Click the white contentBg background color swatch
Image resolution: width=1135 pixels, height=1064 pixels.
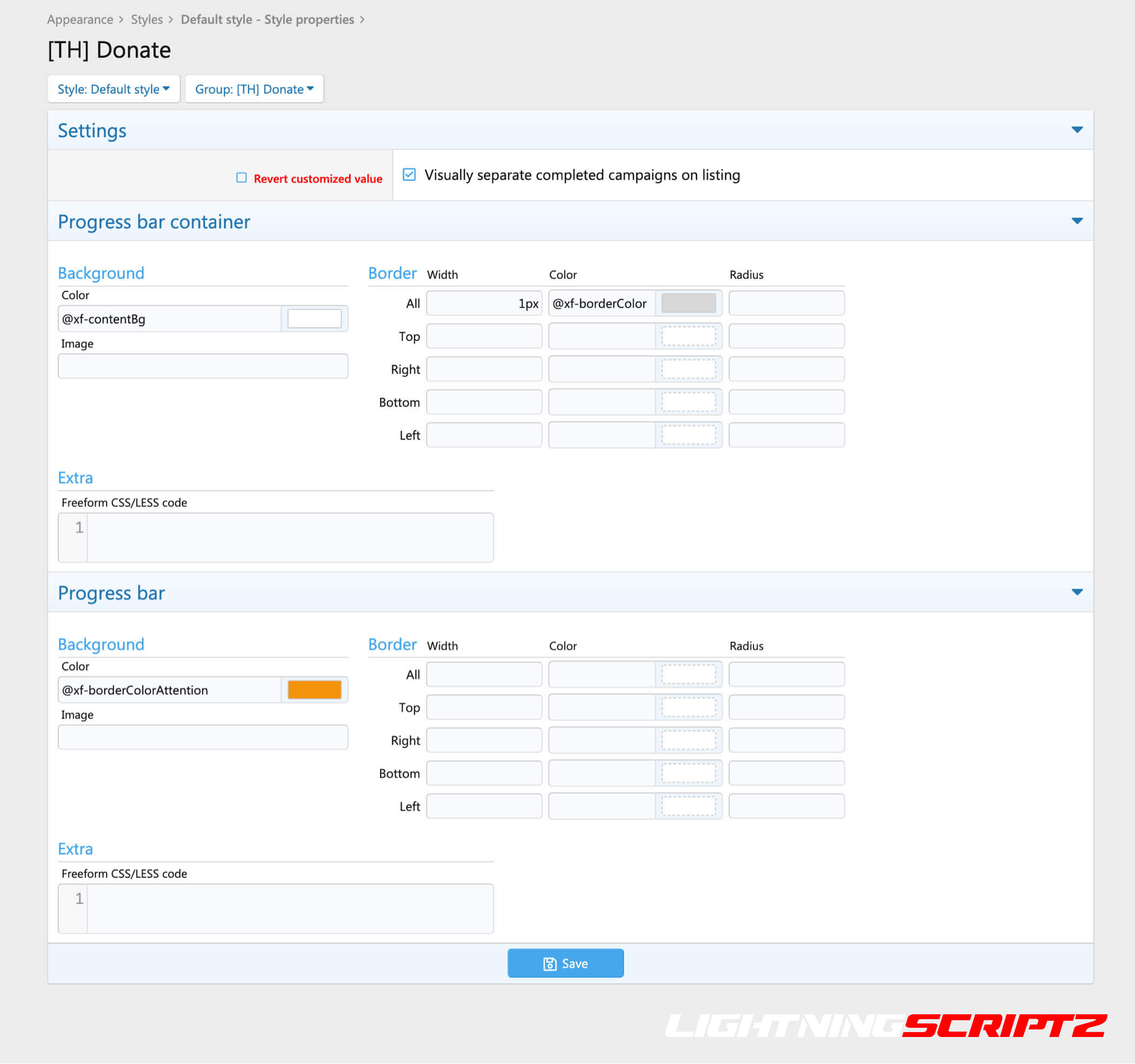coord(314,318)
